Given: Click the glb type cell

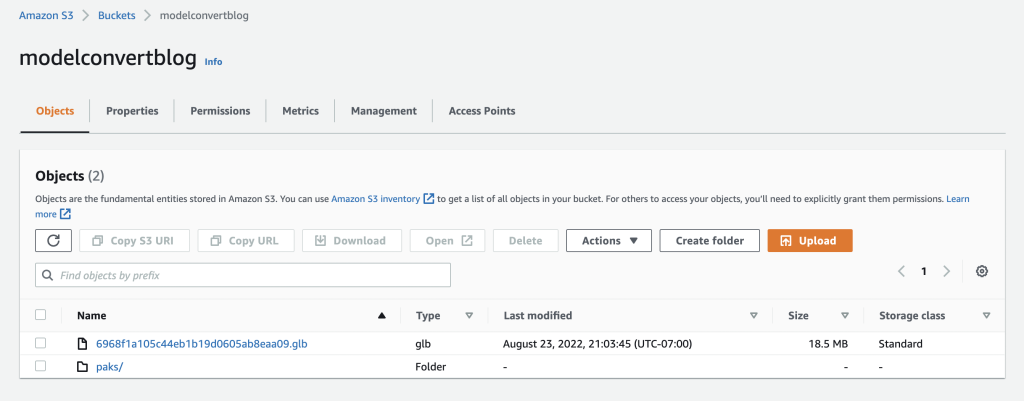Looking at the screenshot, I should click(x=424, y=344).
